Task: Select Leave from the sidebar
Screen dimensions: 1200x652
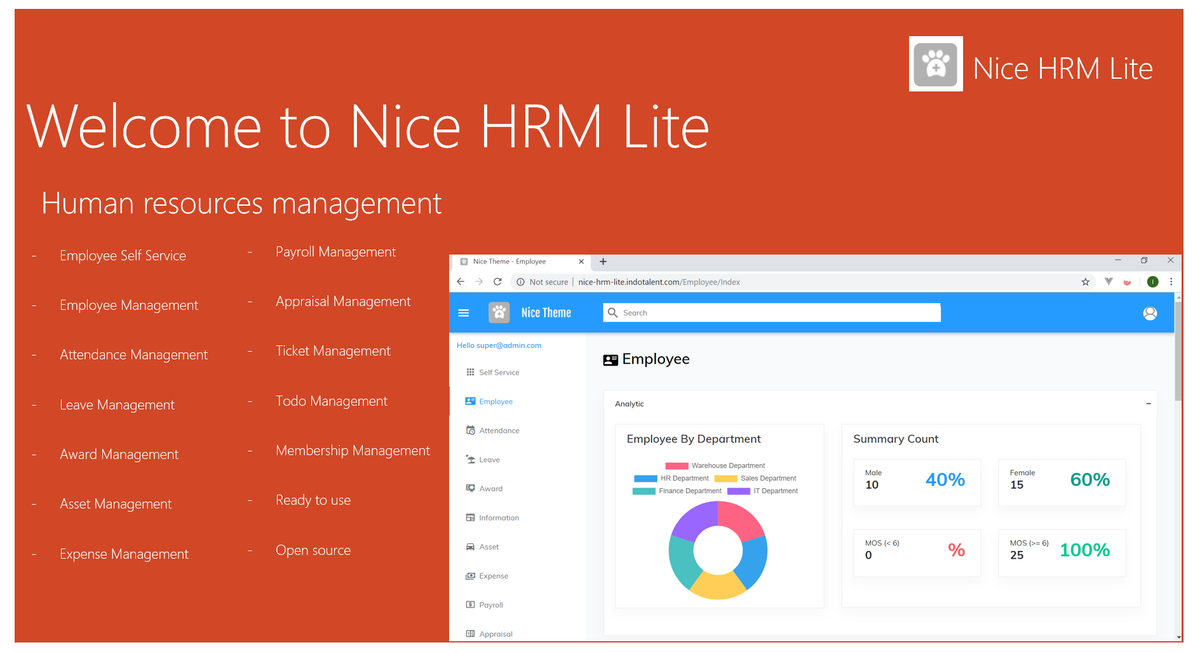Action: (x=490, y=459)
